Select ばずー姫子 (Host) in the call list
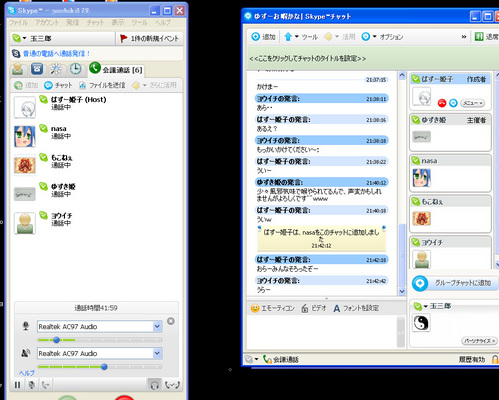 click(x=97, y=107)
